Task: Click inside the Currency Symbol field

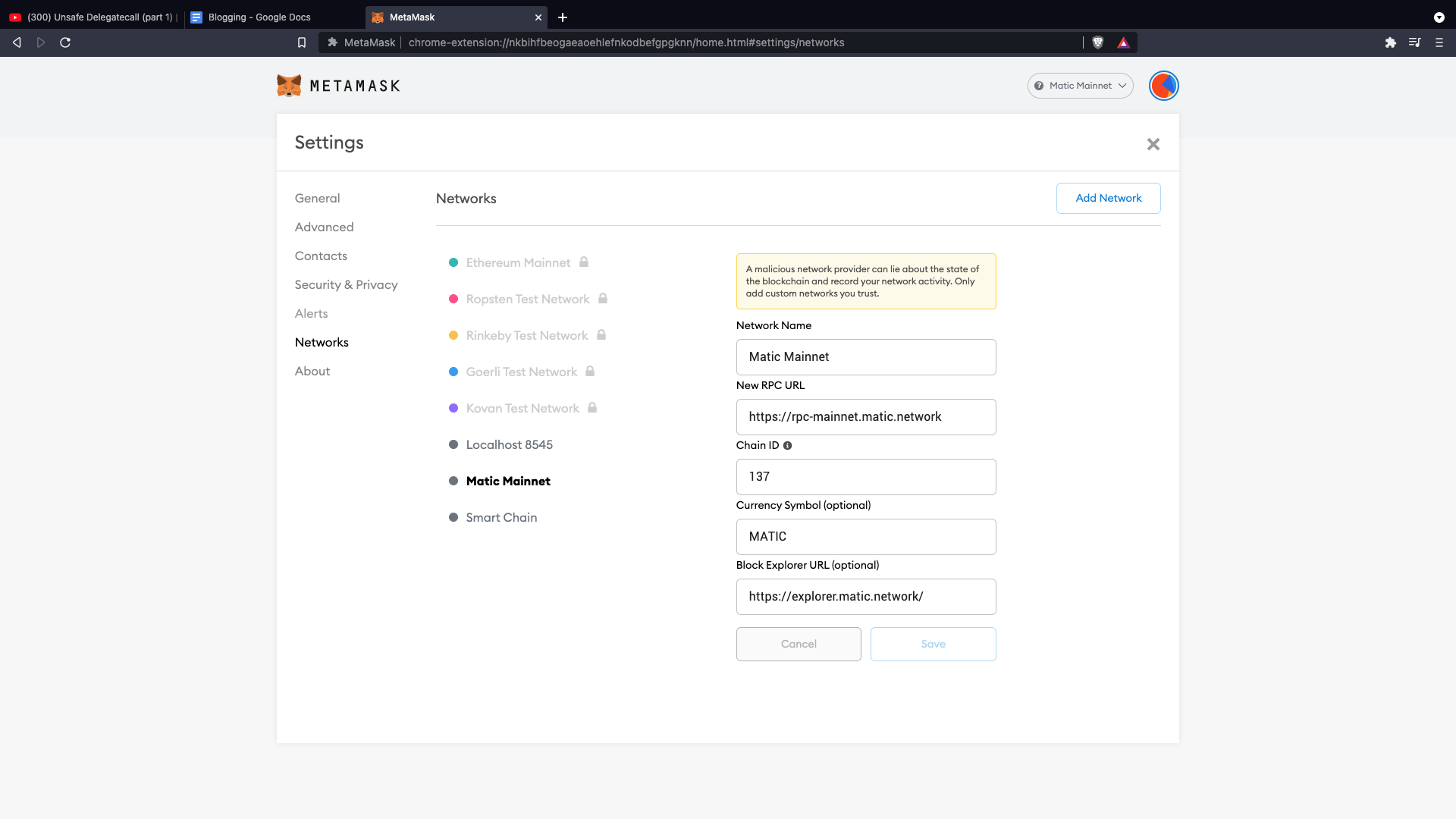Action: click(865, 536)
